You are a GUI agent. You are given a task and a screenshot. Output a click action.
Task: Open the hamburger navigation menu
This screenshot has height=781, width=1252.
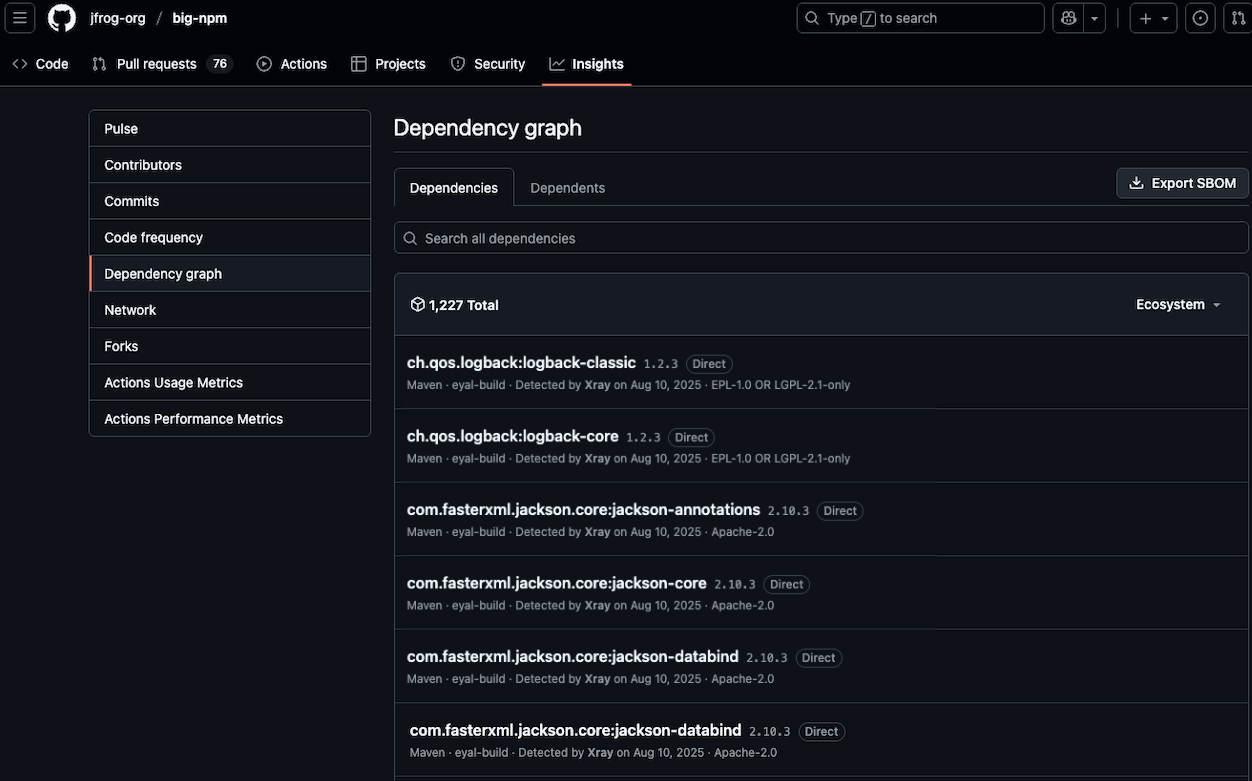click(x=19, y=18)
